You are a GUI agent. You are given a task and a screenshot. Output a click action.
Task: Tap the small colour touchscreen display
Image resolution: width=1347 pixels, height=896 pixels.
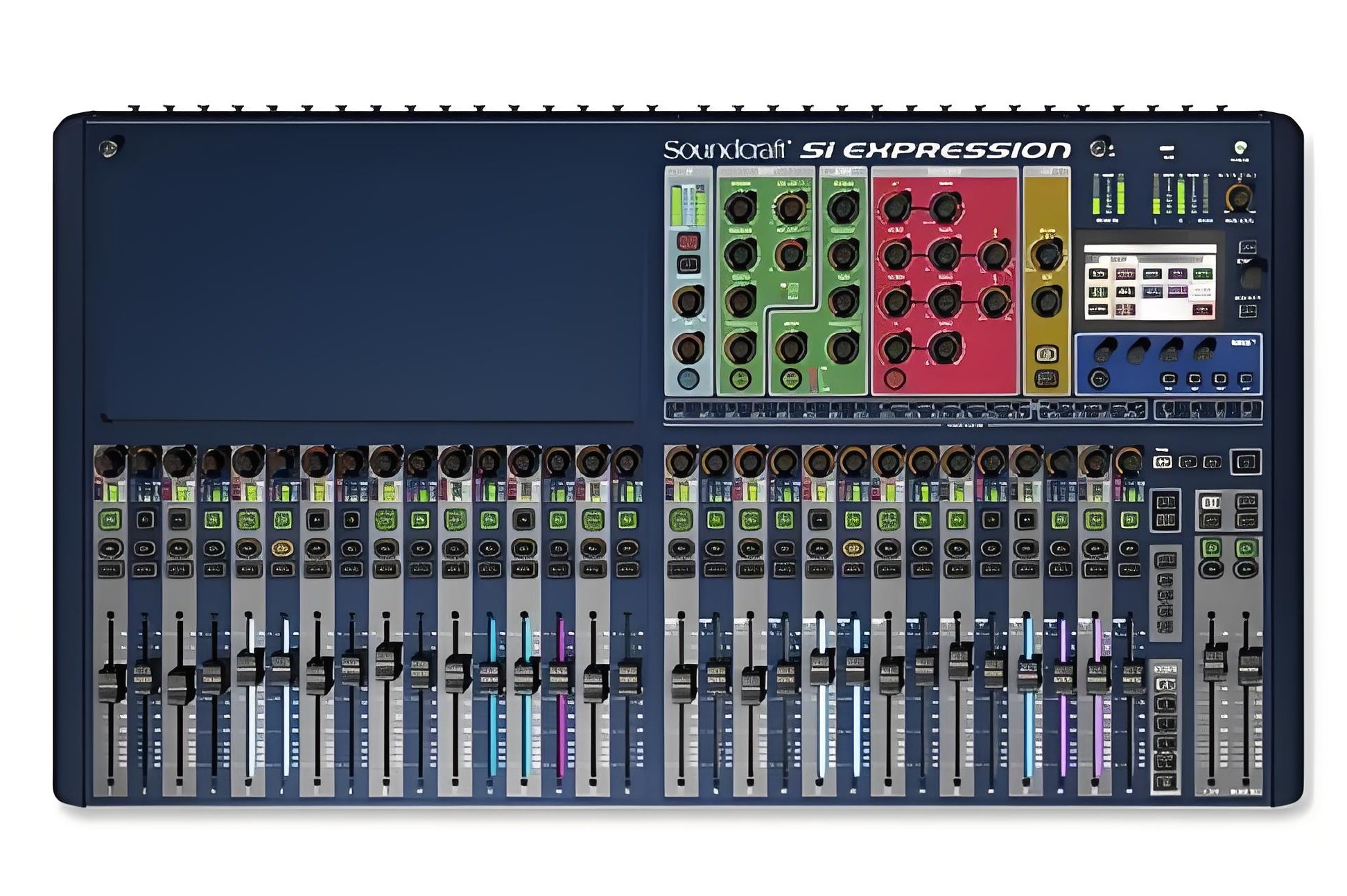(1149, 281)
